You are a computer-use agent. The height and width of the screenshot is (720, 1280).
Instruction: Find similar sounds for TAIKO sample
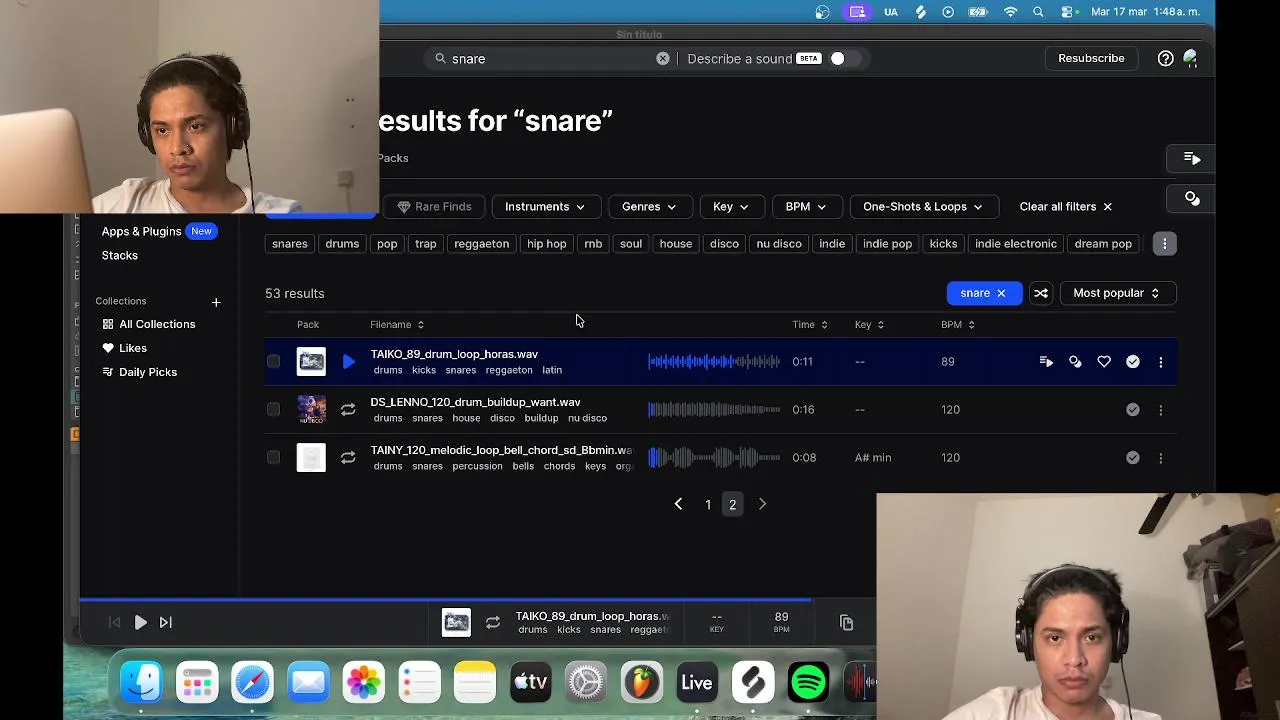tap(1075, 362)
